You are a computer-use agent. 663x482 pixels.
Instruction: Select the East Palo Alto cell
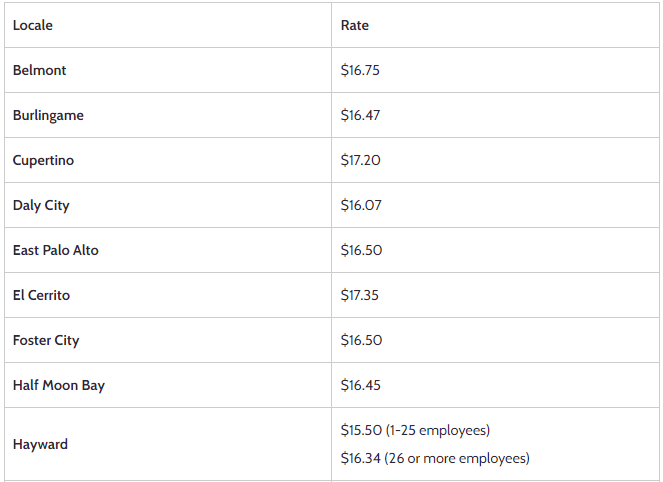(x=56, y=250)
